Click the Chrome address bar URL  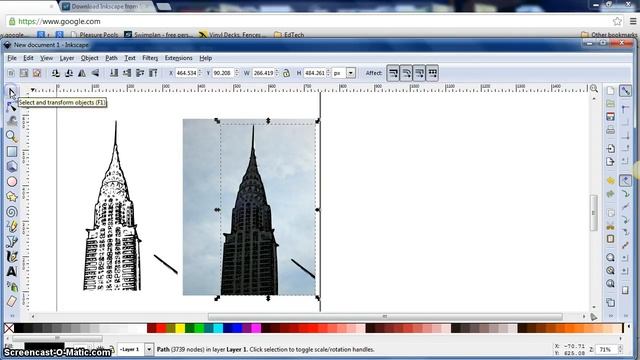[x=60, y=22]
